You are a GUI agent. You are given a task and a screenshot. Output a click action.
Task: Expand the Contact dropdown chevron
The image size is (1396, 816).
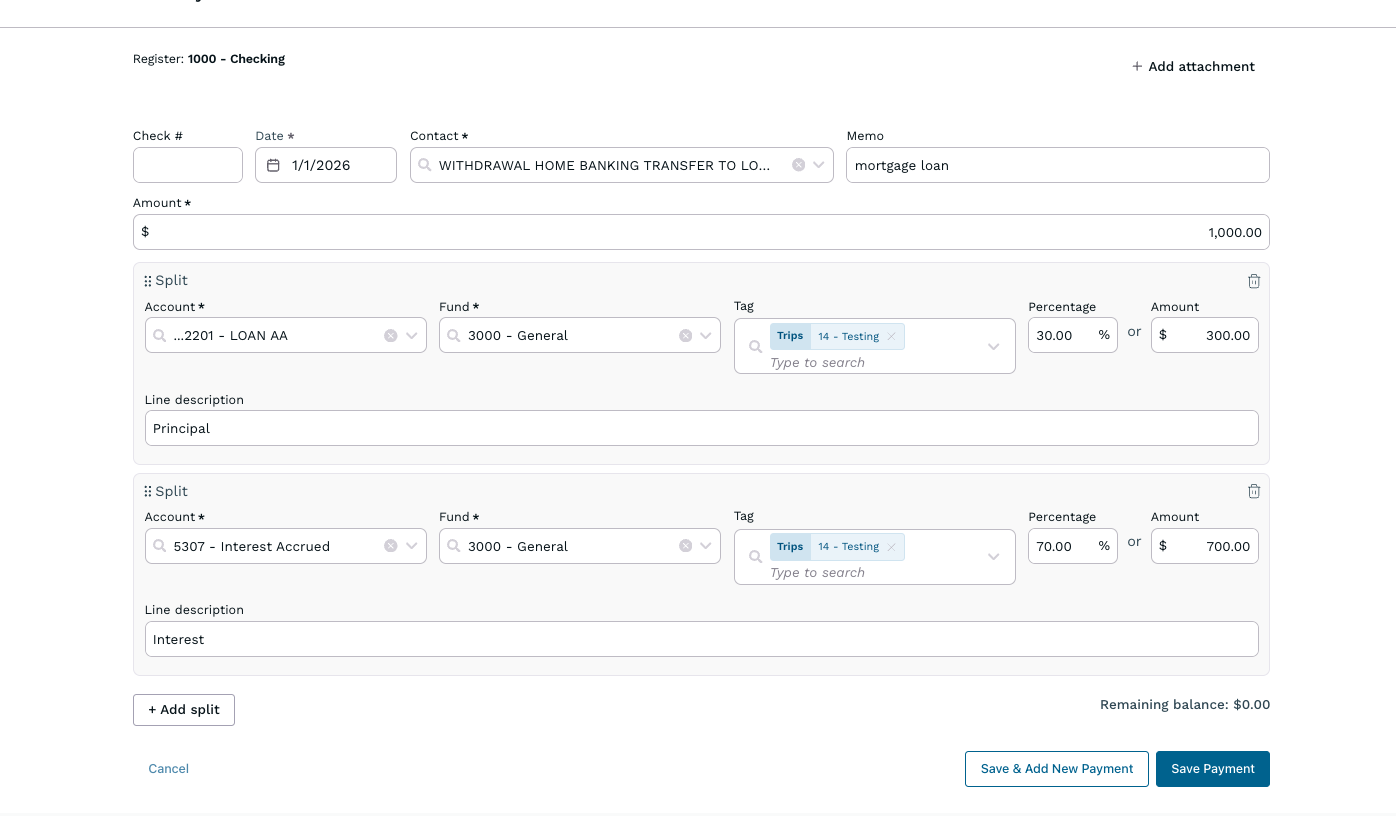[820, 164]
